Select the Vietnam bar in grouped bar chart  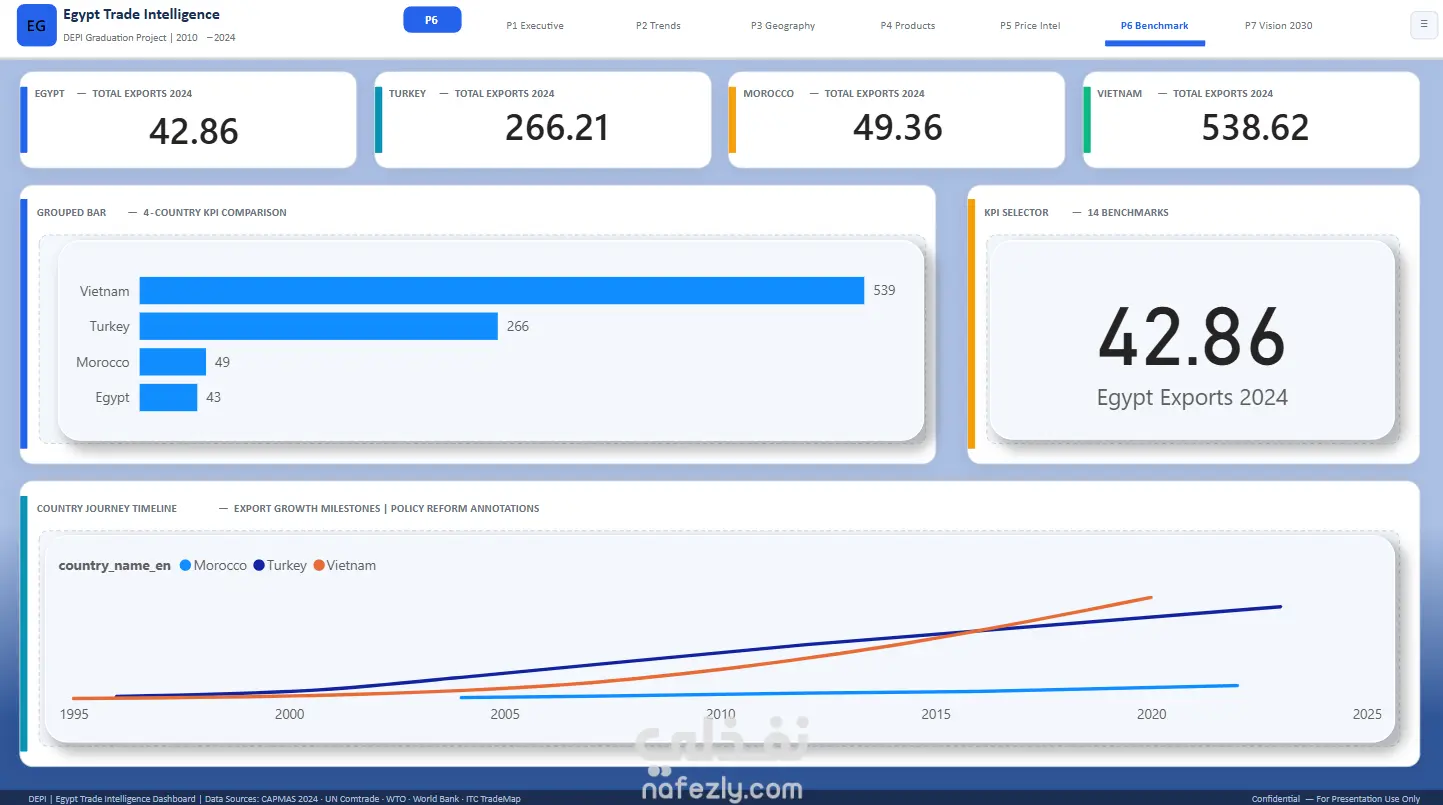tap(502, 291)
